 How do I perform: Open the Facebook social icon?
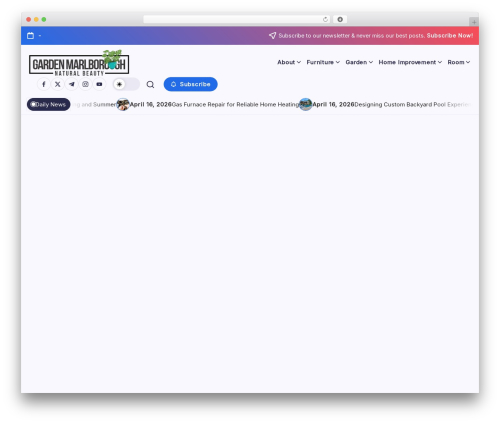(44, 84)
